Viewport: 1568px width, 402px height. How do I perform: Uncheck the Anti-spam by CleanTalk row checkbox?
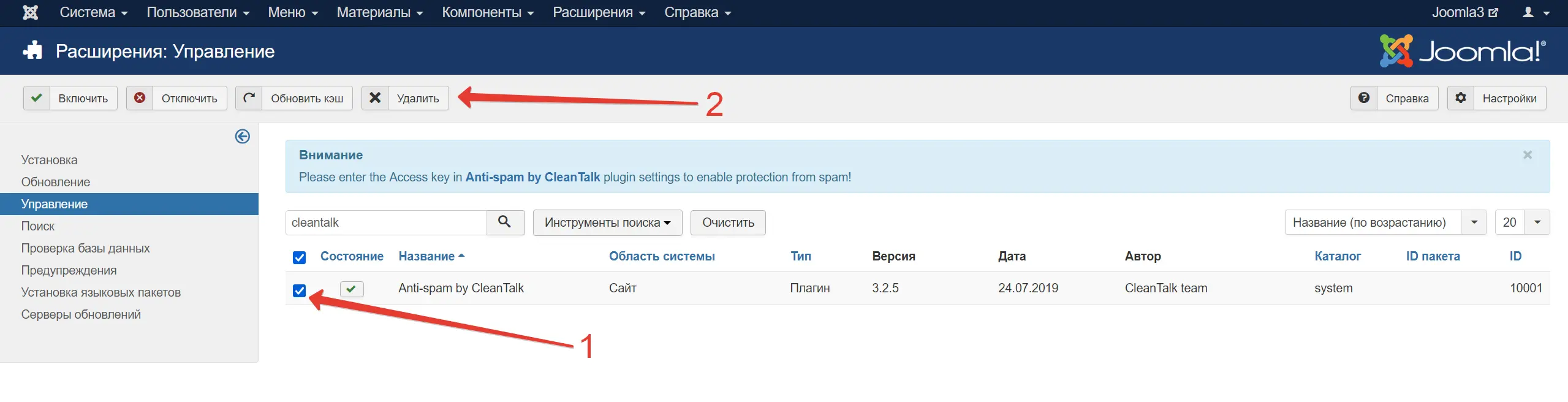point(299,290)
